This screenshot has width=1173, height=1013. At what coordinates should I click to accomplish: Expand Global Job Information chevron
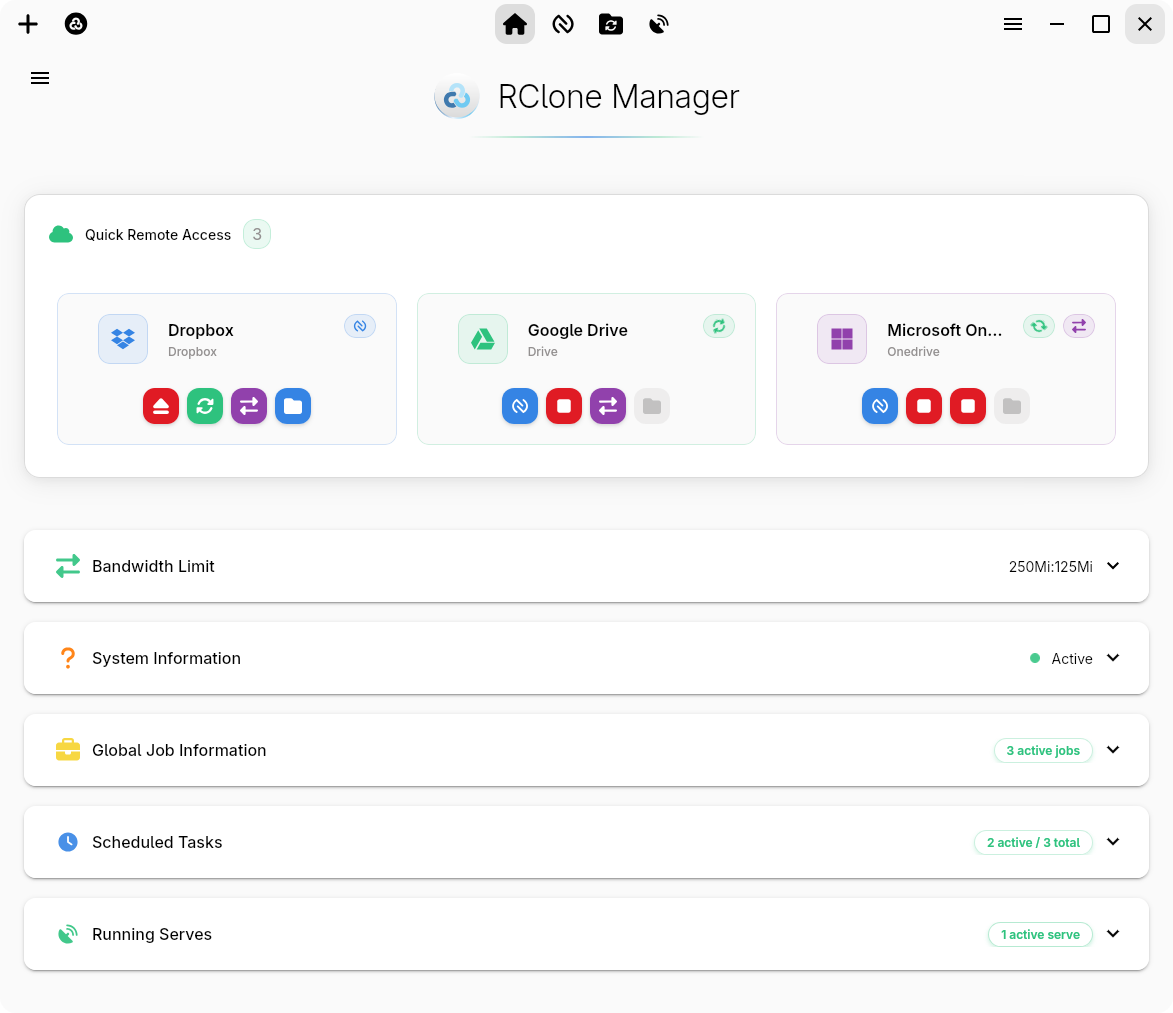[1113, 750]
